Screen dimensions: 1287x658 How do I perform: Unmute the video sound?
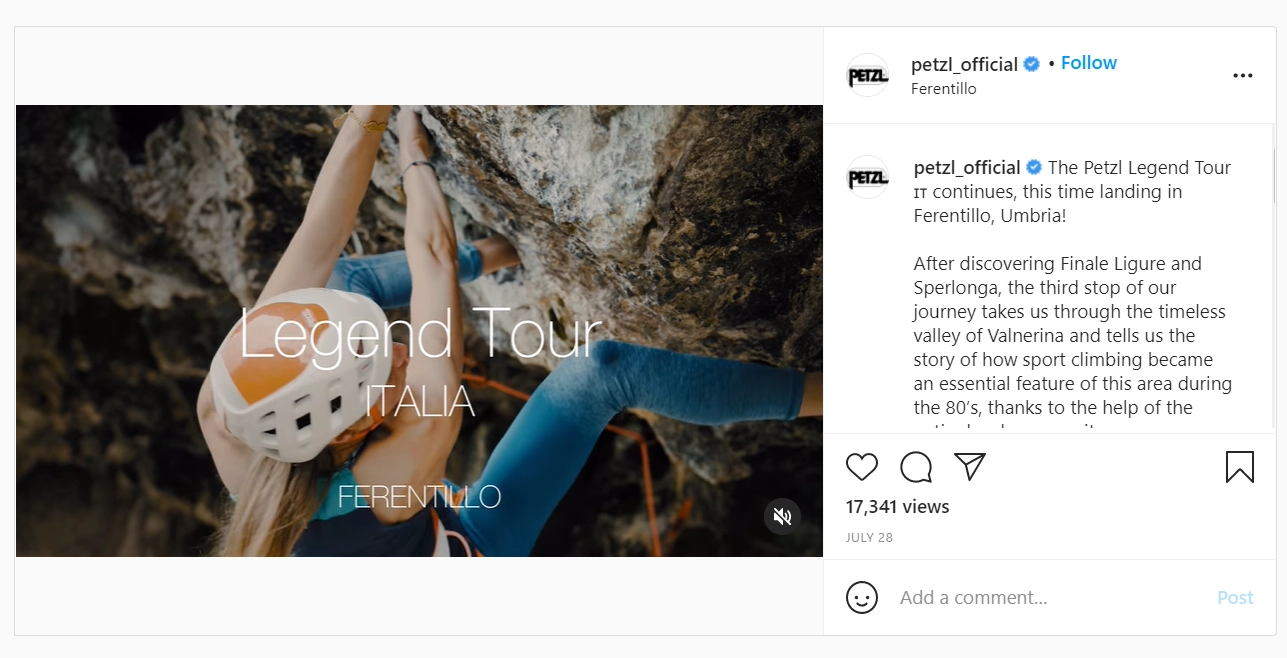tap(782, 516)
